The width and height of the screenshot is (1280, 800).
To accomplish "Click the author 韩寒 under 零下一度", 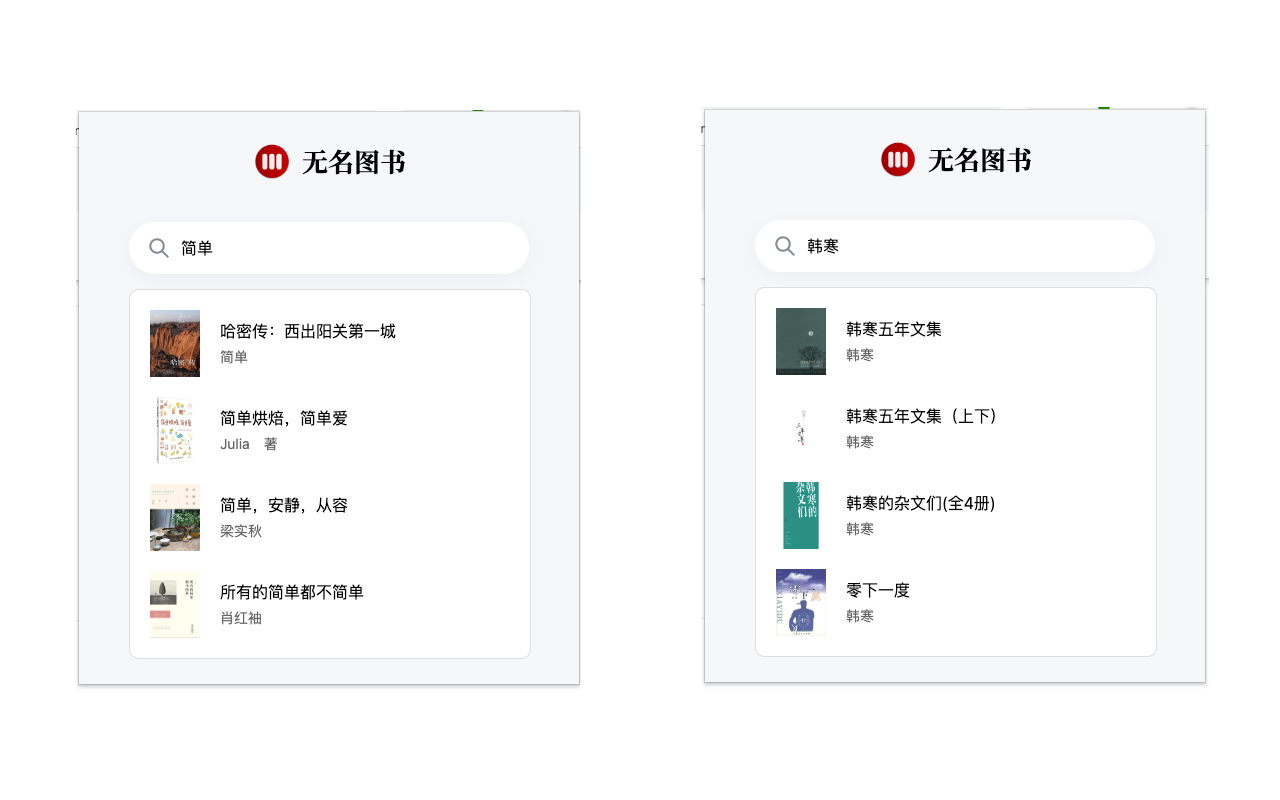I will pyautogui.click(x=860, y=616).
